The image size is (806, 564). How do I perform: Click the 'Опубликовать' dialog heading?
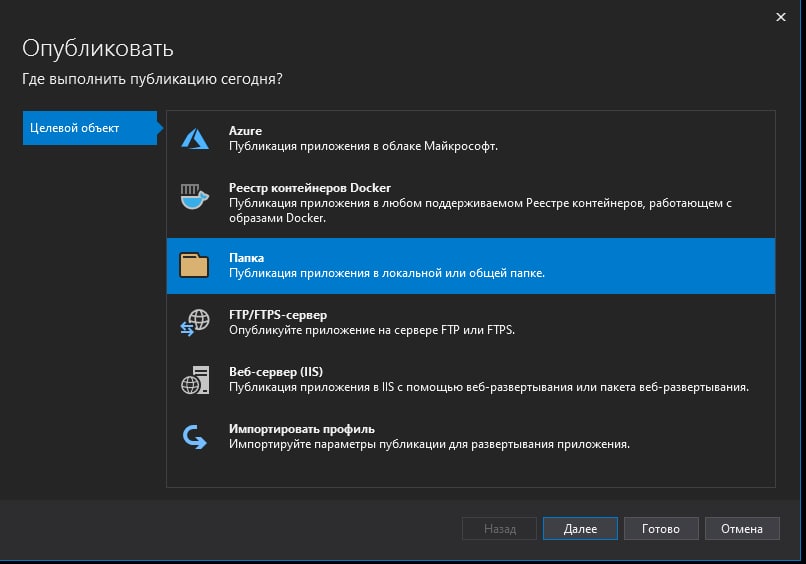pos(98,48)
